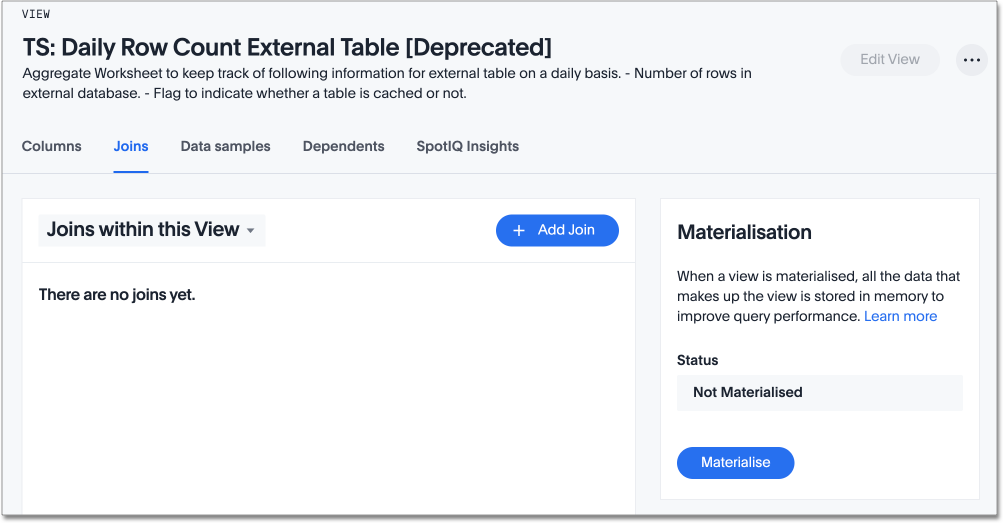Switch to the Columns tab
Image resolution: width=1003 pixels, height=523 pixels.
[52, 146]
